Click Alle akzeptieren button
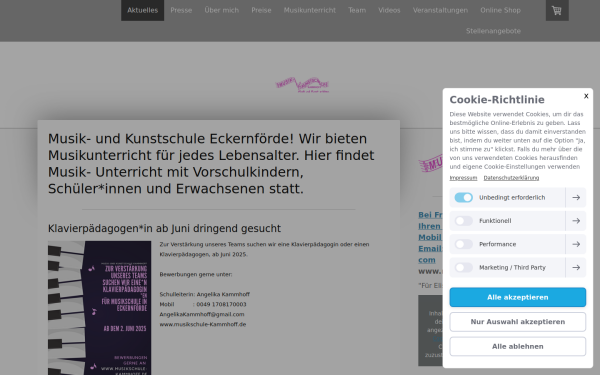 tap(517, 297)
